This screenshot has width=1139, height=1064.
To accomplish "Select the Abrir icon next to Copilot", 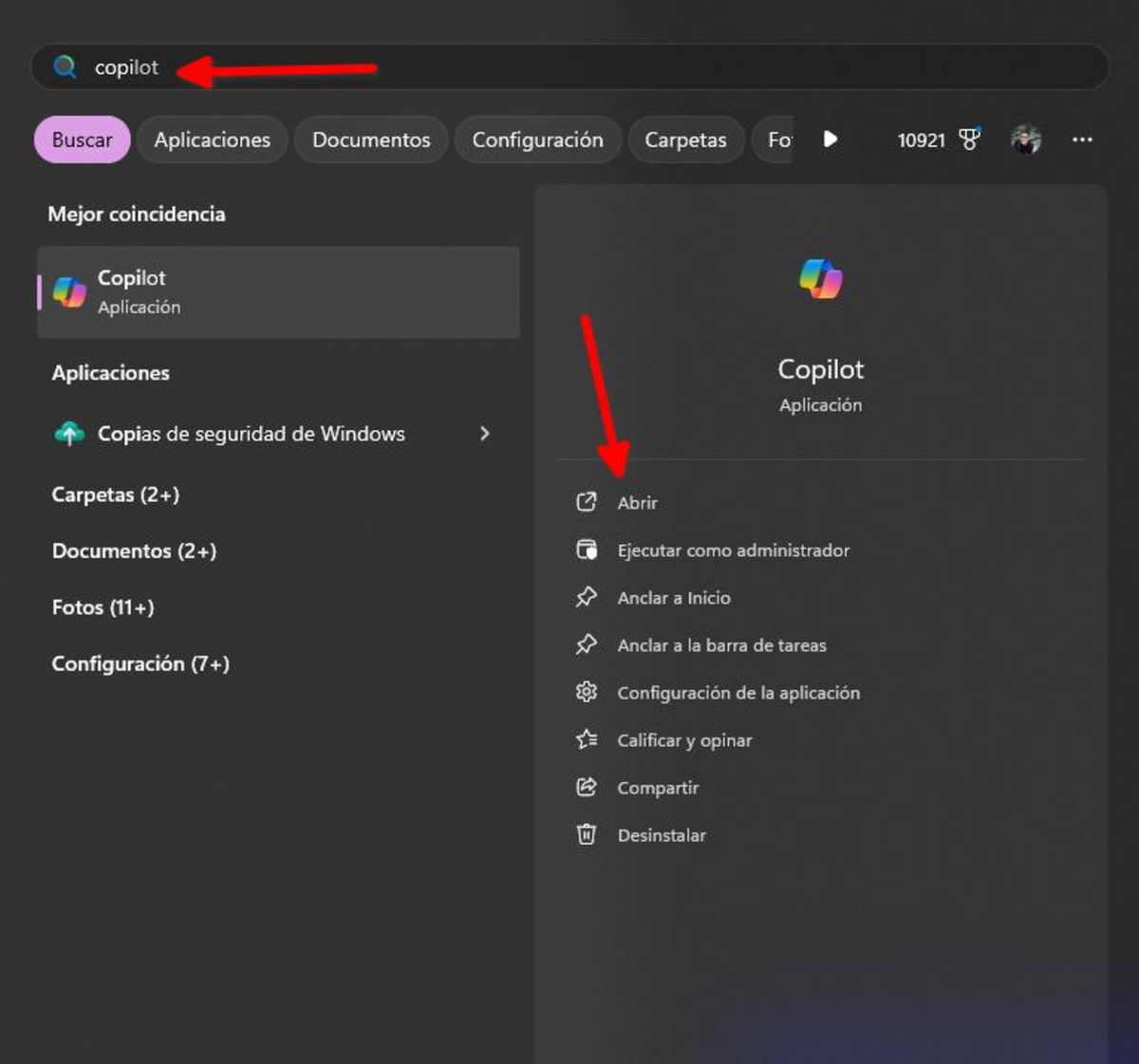I will (x=587, y=502).
